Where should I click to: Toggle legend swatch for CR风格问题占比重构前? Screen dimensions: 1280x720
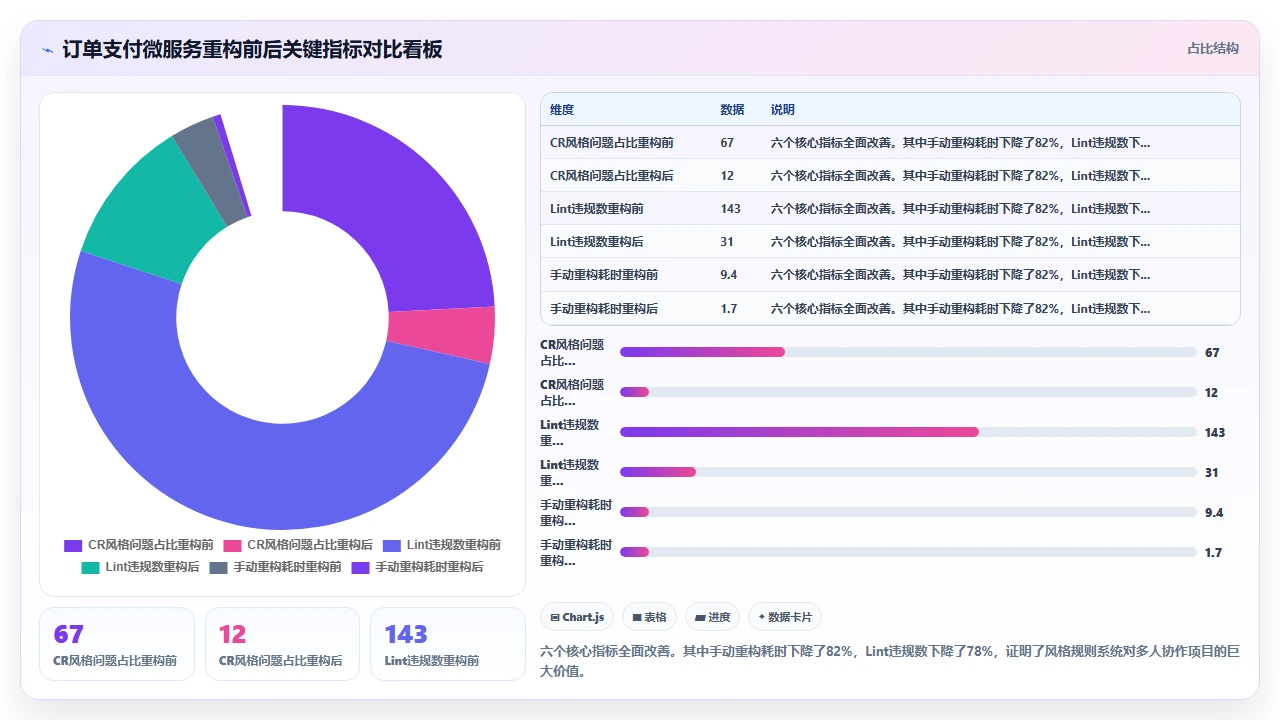pos(73,545)
